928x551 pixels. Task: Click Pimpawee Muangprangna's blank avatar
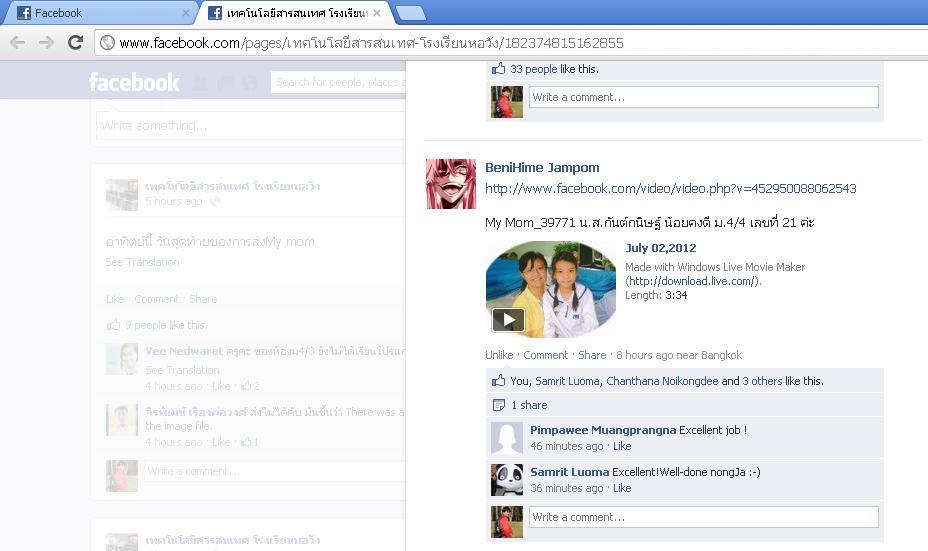coord(507,438)
